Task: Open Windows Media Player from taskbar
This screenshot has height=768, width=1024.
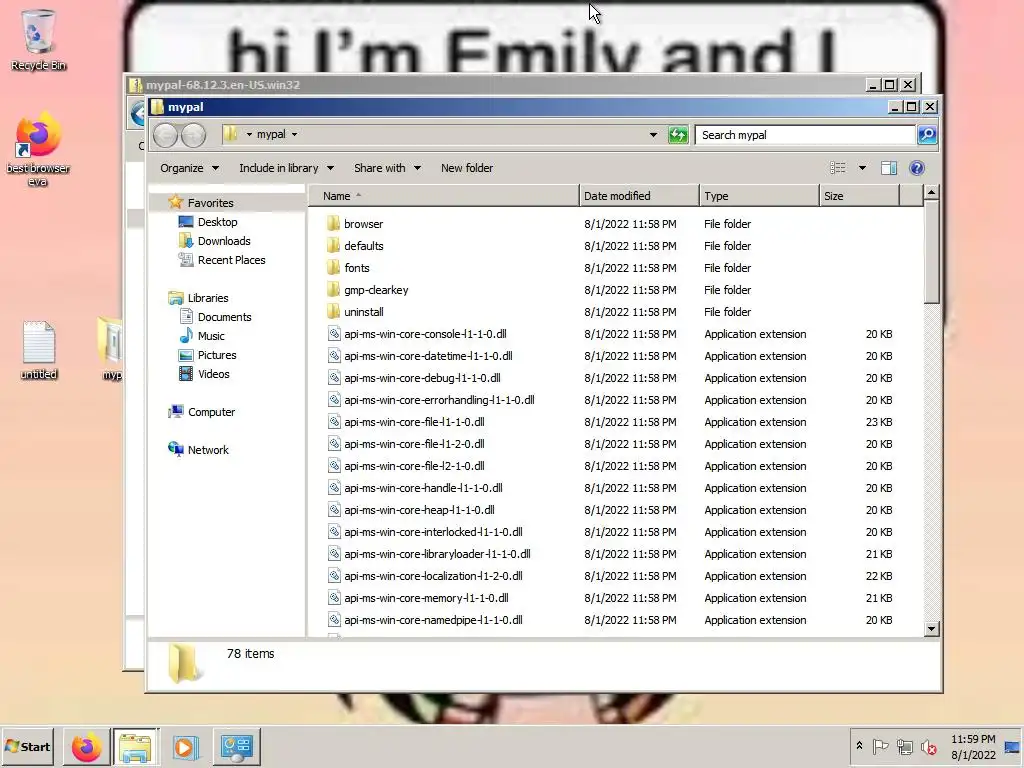Action: pos(185,746)
